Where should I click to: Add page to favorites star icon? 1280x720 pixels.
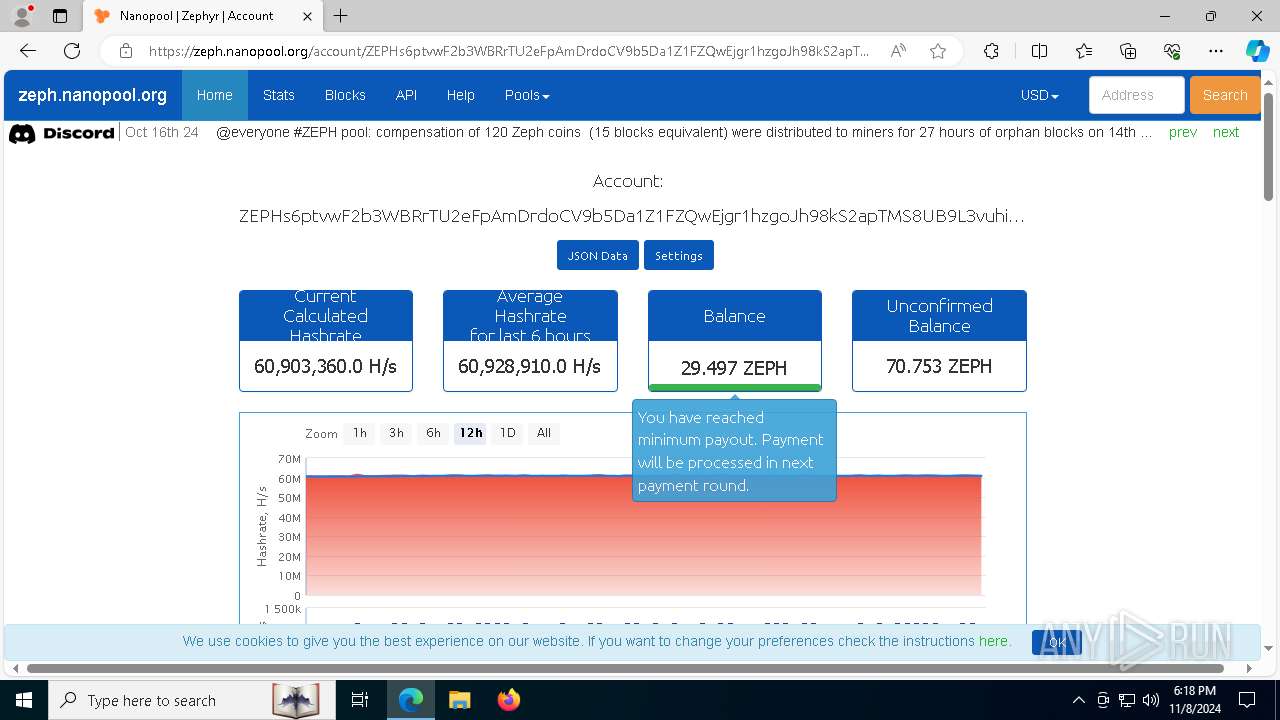[938, 51]
